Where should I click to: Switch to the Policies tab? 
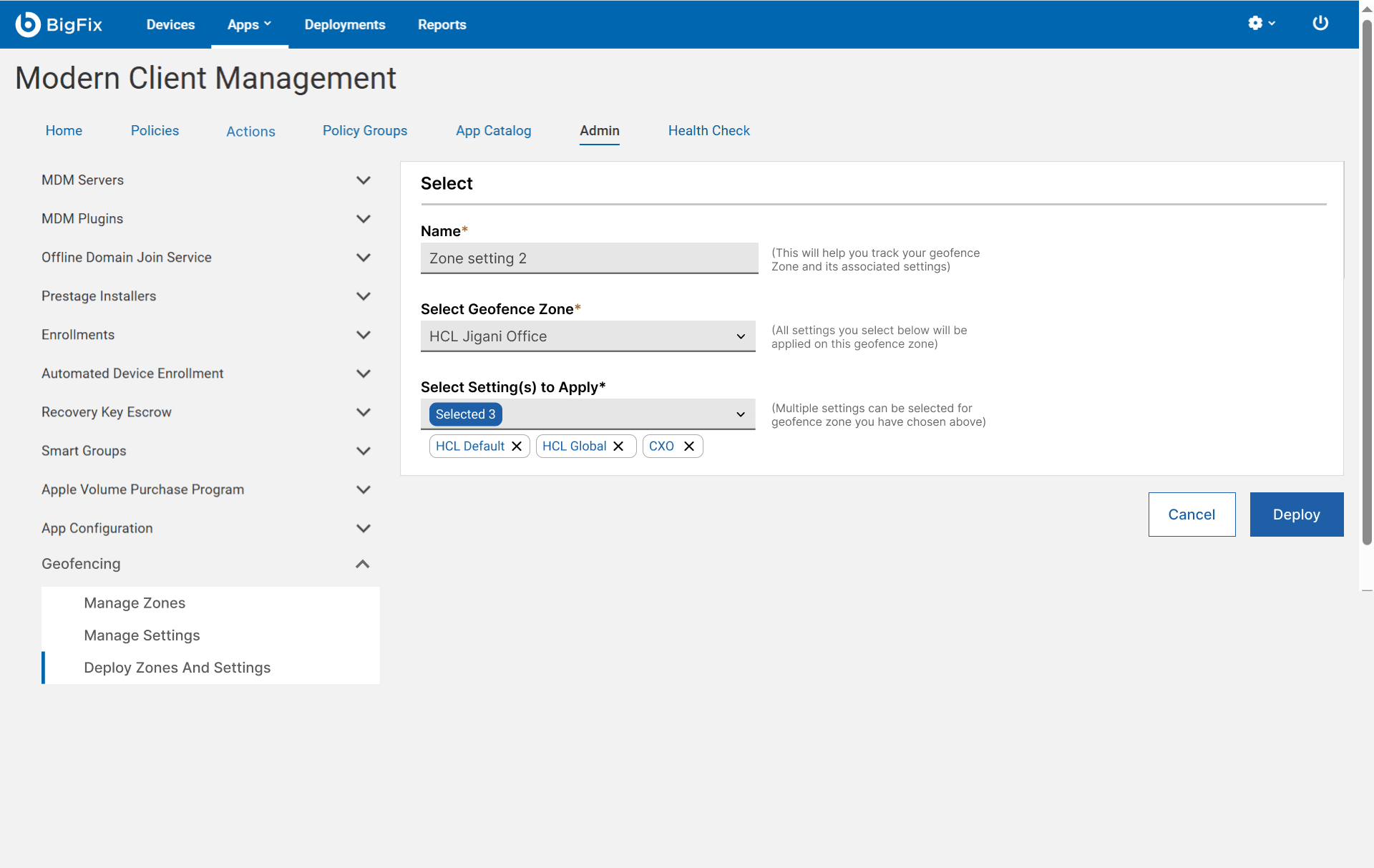[x=155, y=131]
